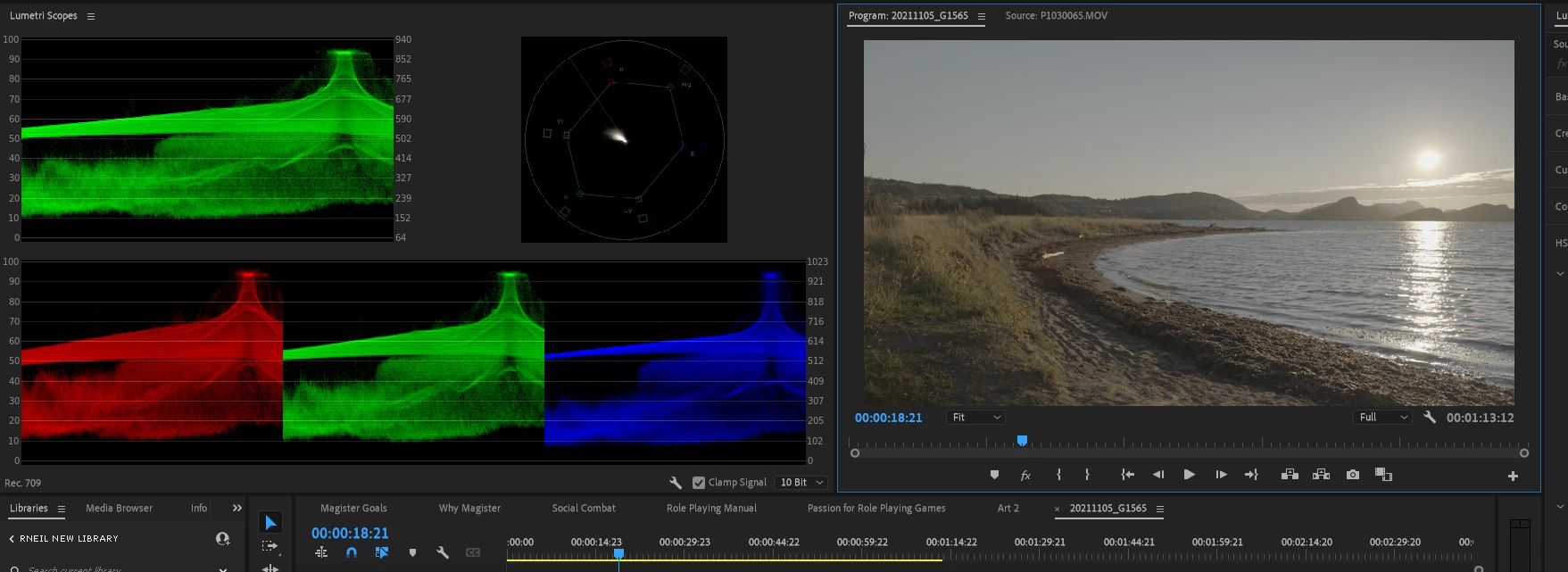Toggle insert sequences as nests
The width and height of the screenshot is (1568, 572).
point(321,553)
